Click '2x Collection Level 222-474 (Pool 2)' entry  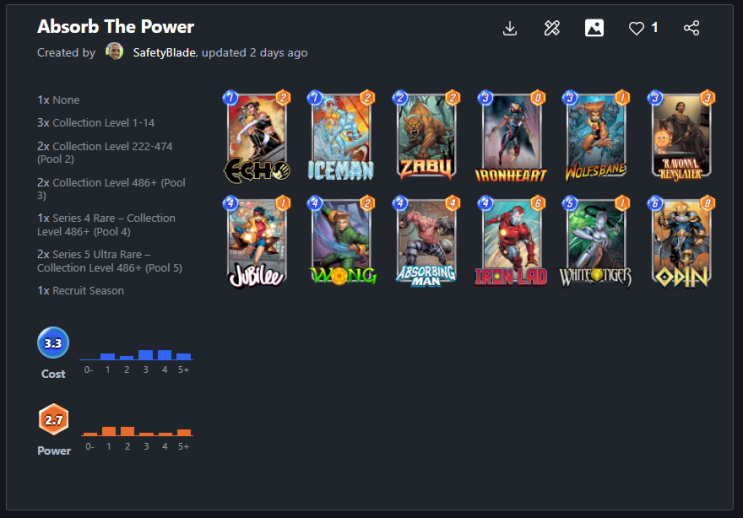(x=105, y=153)
